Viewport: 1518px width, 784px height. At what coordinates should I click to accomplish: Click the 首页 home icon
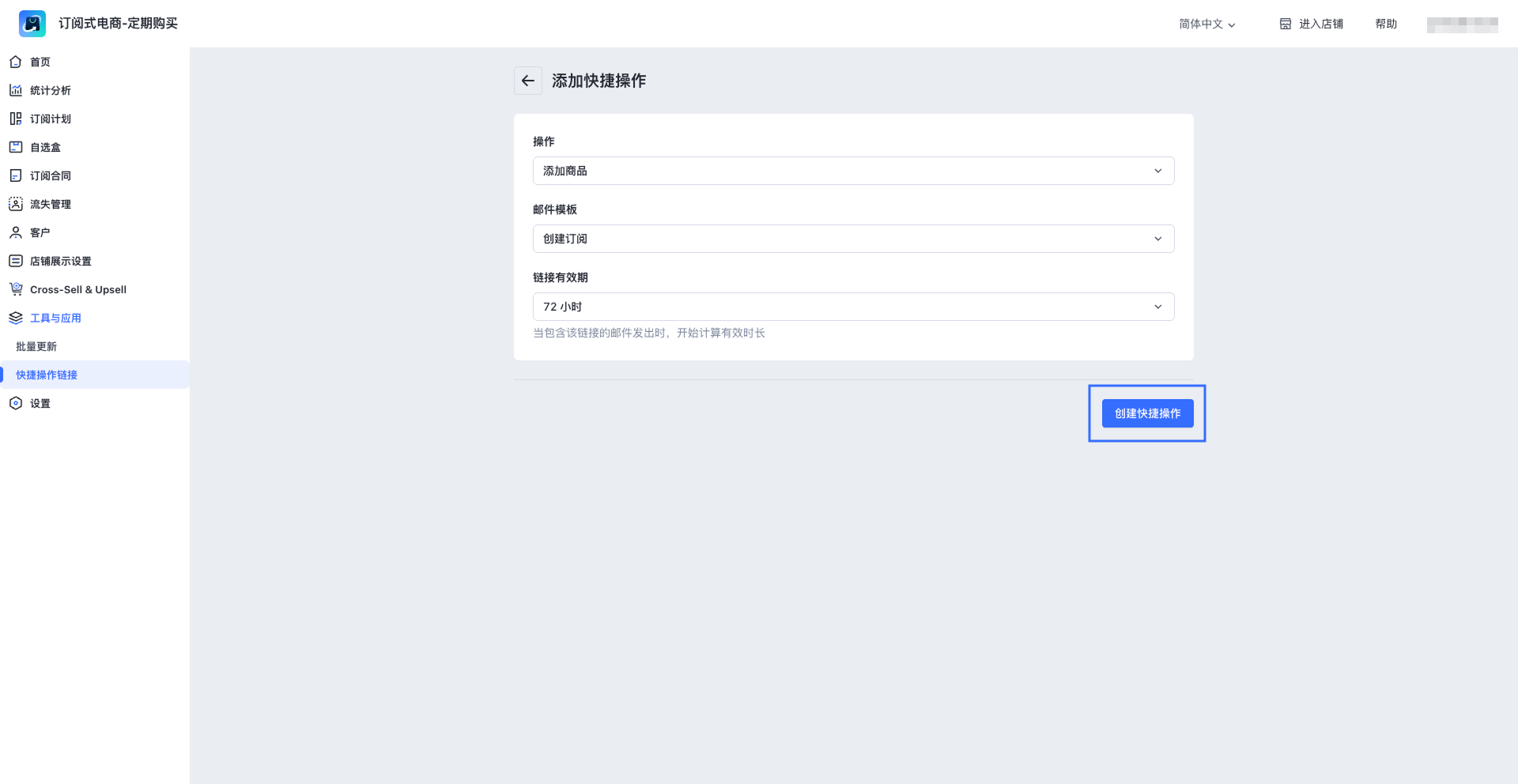coord(15,62)
